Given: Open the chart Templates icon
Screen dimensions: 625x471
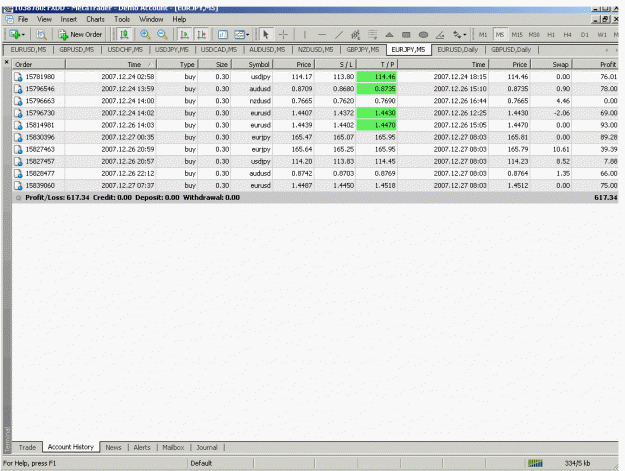Looking at the screenshot, I should pos(239,35).
